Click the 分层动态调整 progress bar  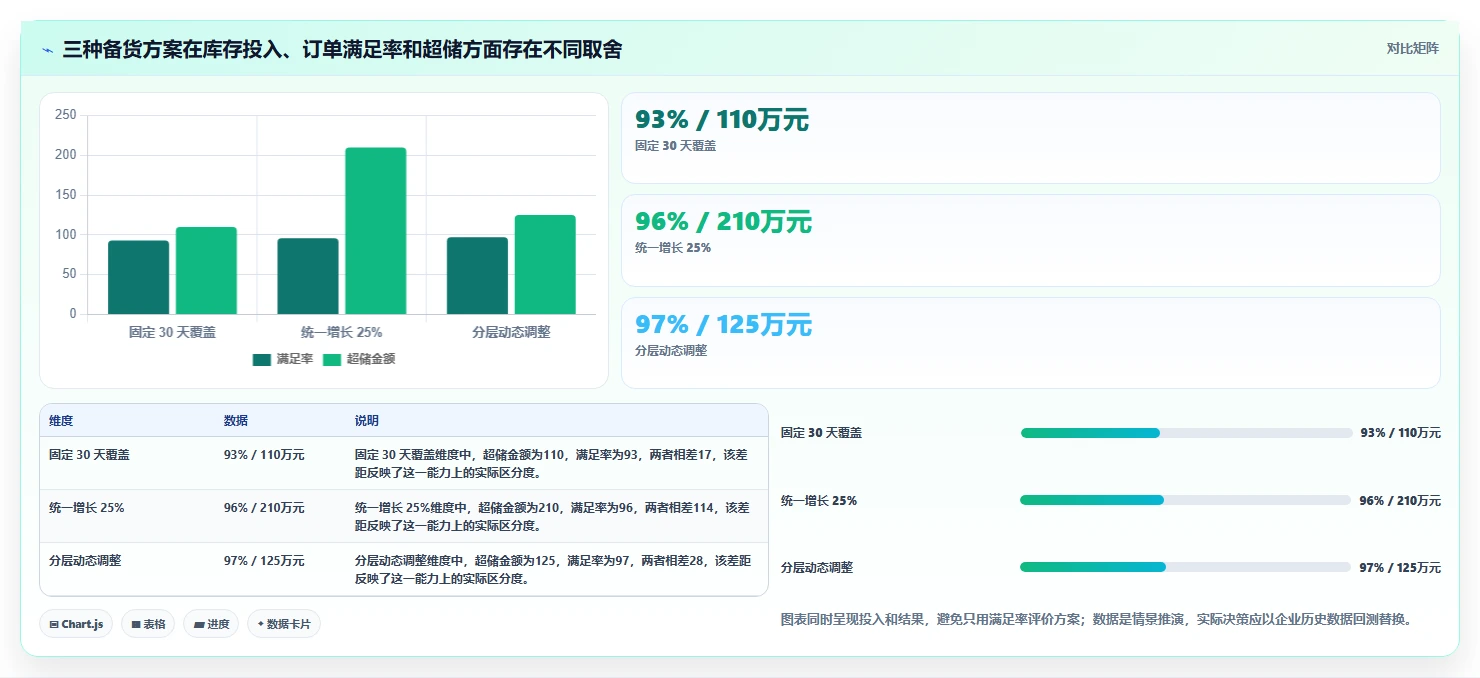tap(1186, 567)
